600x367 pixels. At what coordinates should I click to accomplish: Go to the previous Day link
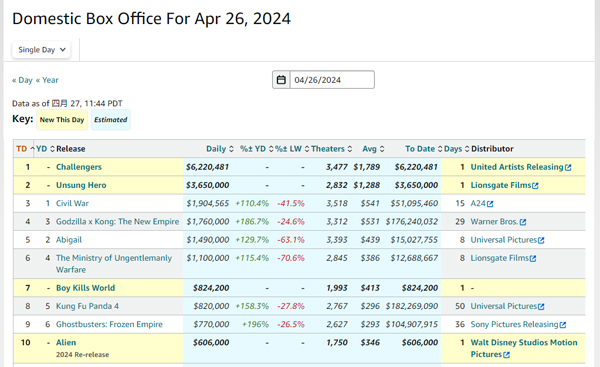[22, 80]
